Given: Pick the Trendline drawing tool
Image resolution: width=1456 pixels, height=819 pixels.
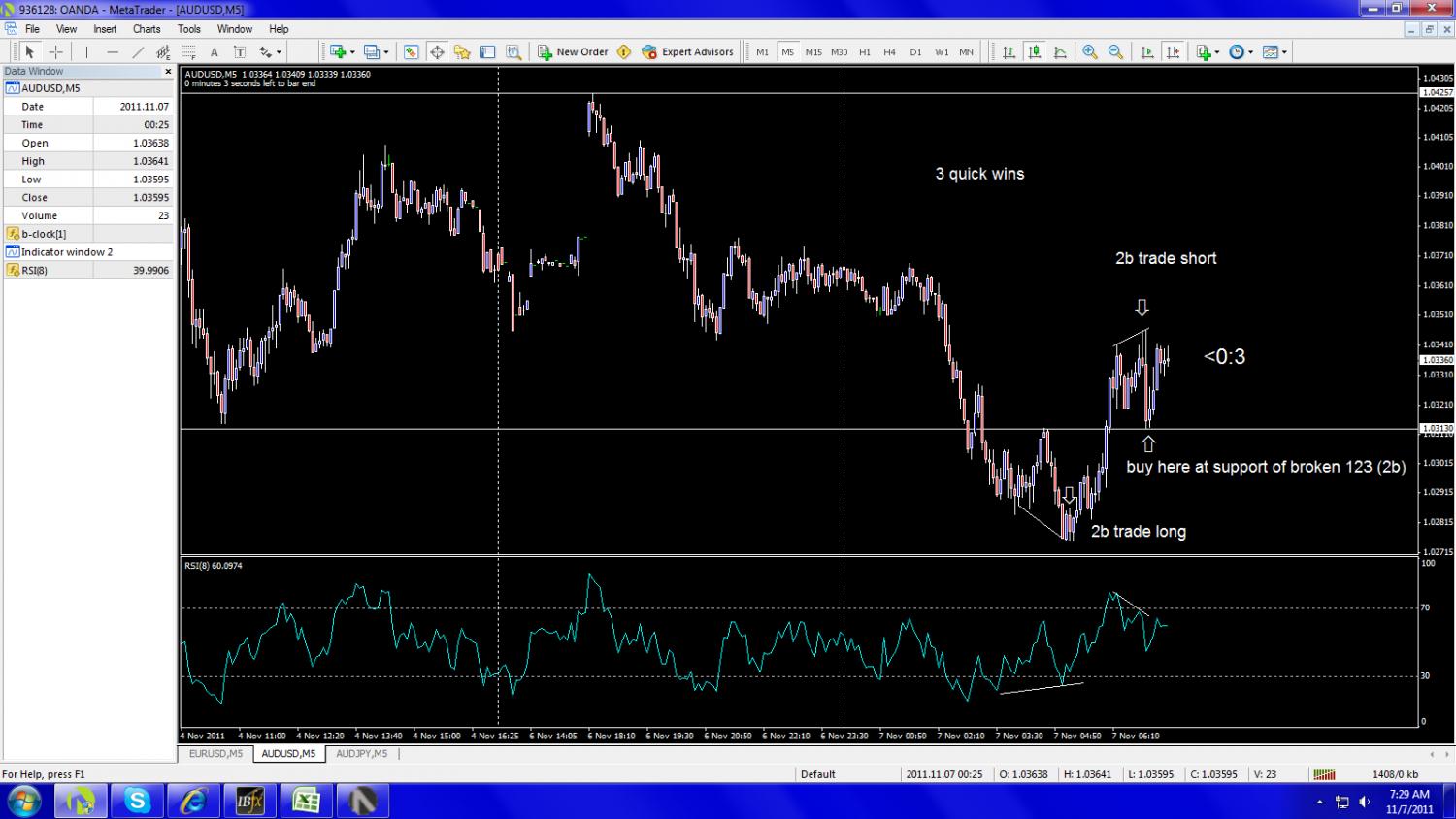Looking at the screenshot, I should tap(138, 51).
